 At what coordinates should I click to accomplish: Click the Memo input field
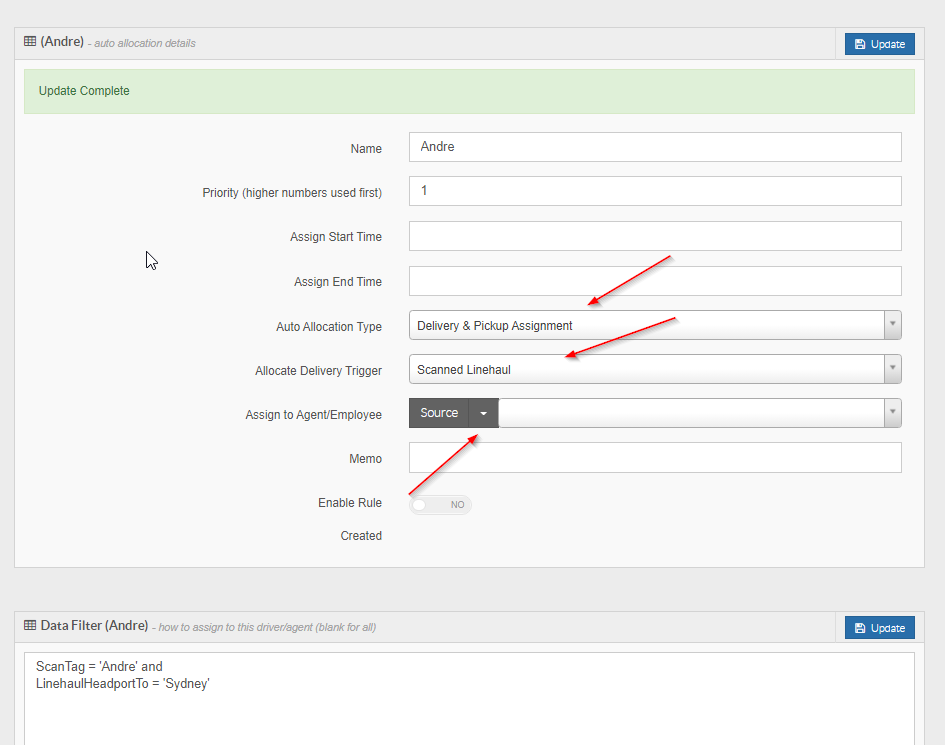655,457
